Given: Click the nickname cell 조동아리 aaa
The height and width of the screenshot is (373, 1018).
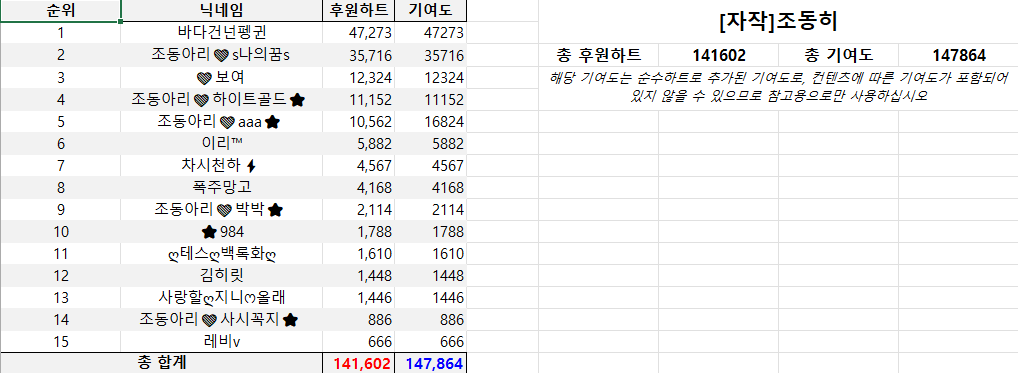Looking at the screenshot, I should (x=222, y=121).
